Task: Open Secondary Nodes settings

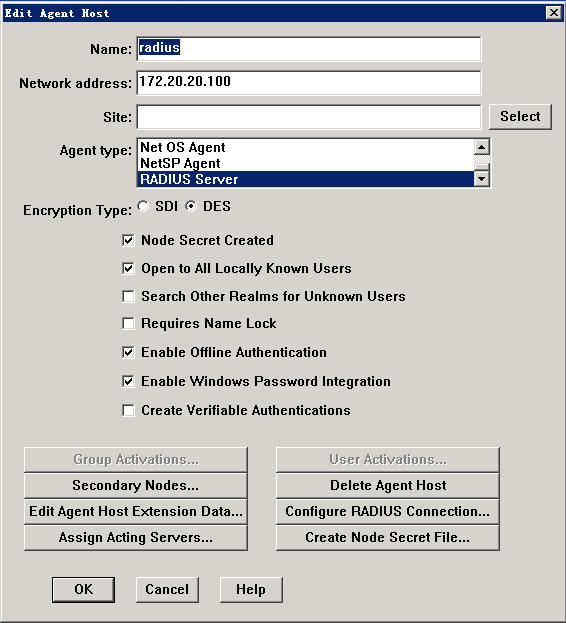Action: click(x=135, y=486)
